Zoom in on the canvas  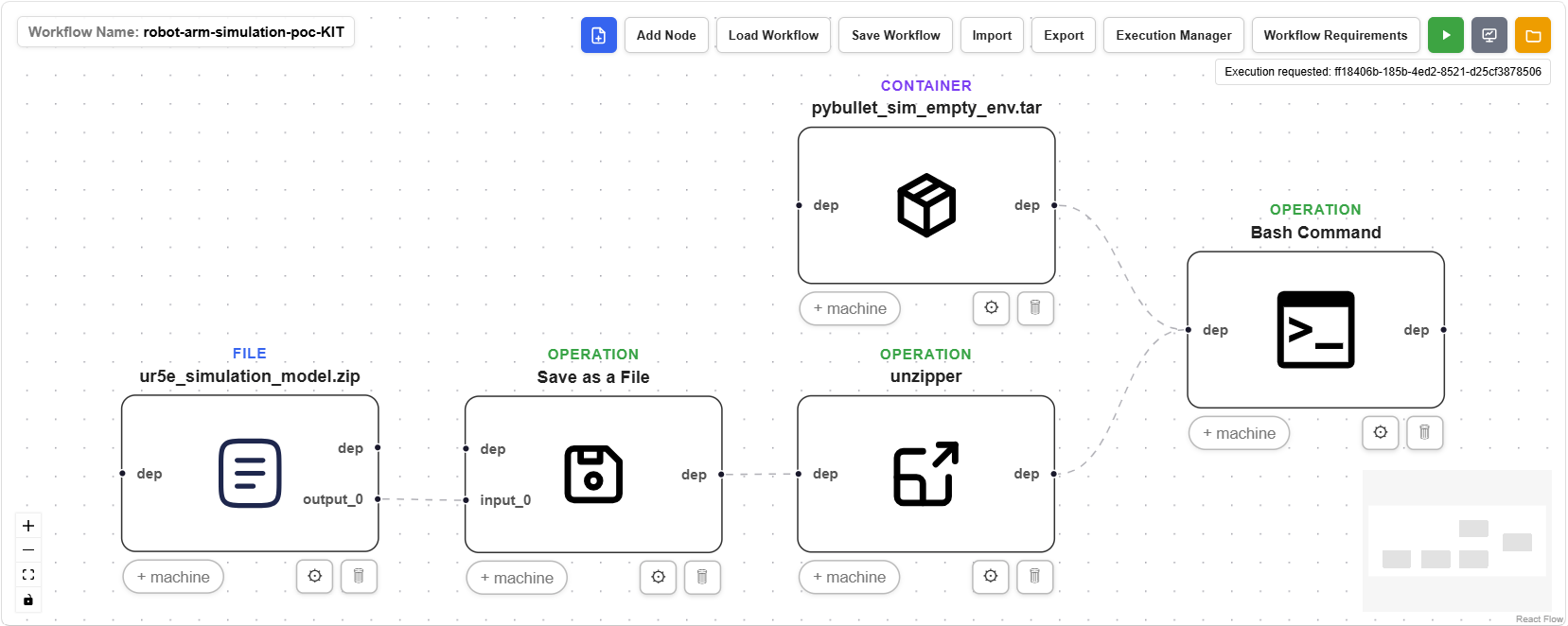pyautogui.click(x=28, y=526)
